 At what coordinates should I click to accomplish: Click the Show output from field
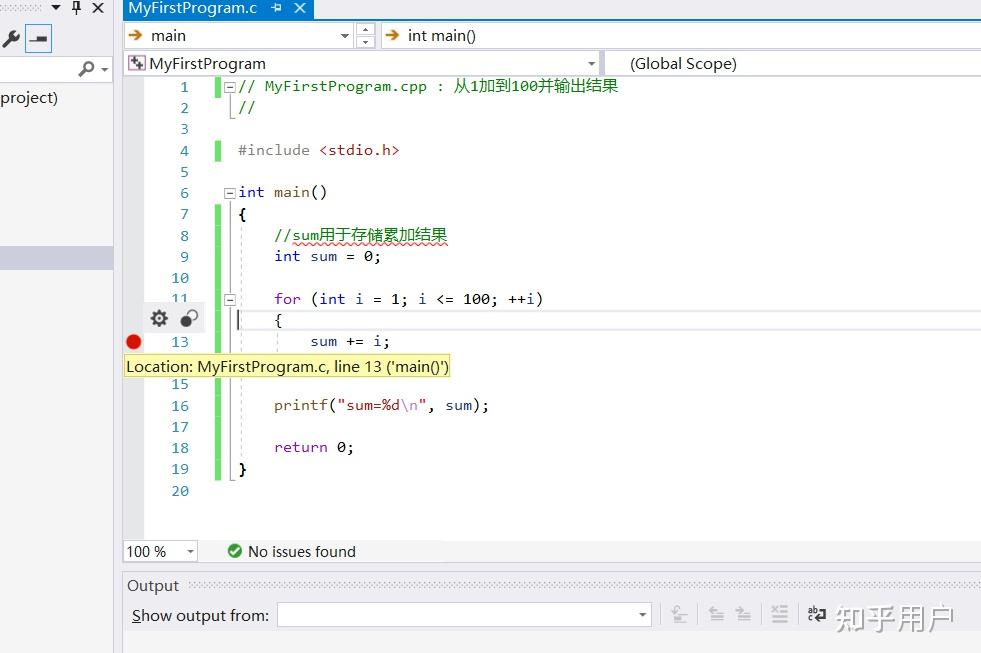coord(460,615)
